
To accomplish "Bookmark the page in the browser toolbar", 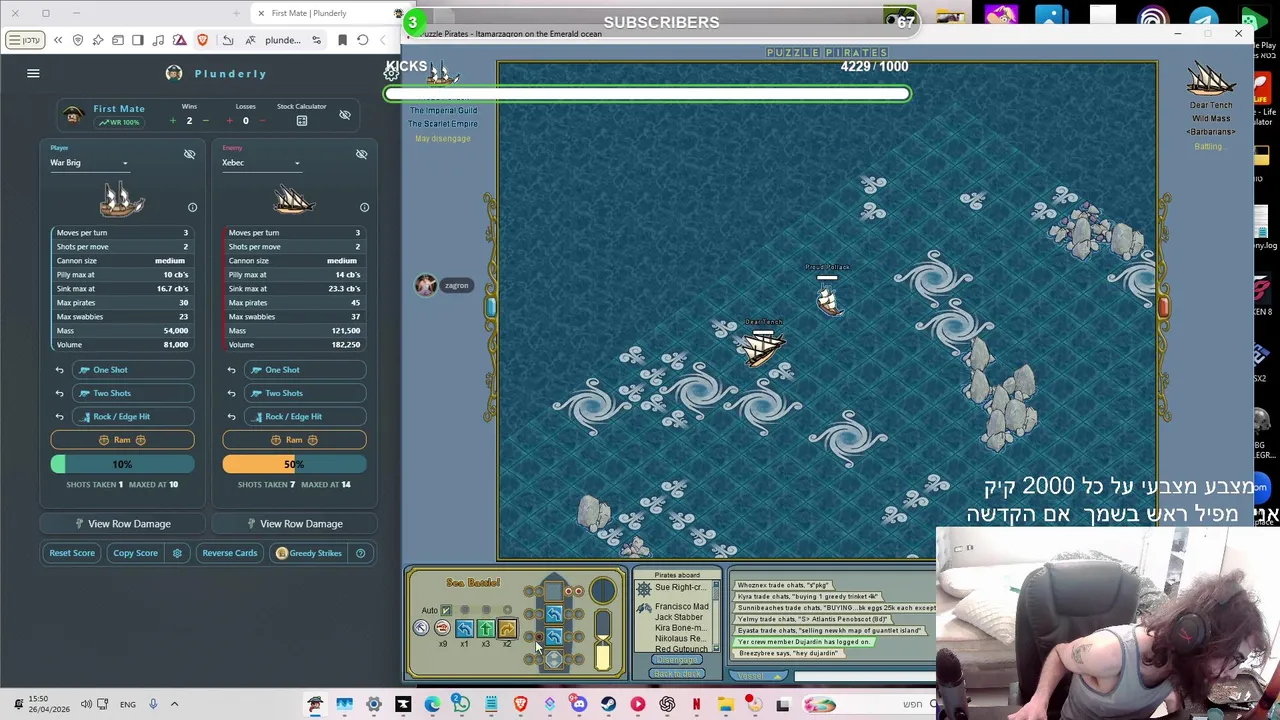I will pos(342,40).
